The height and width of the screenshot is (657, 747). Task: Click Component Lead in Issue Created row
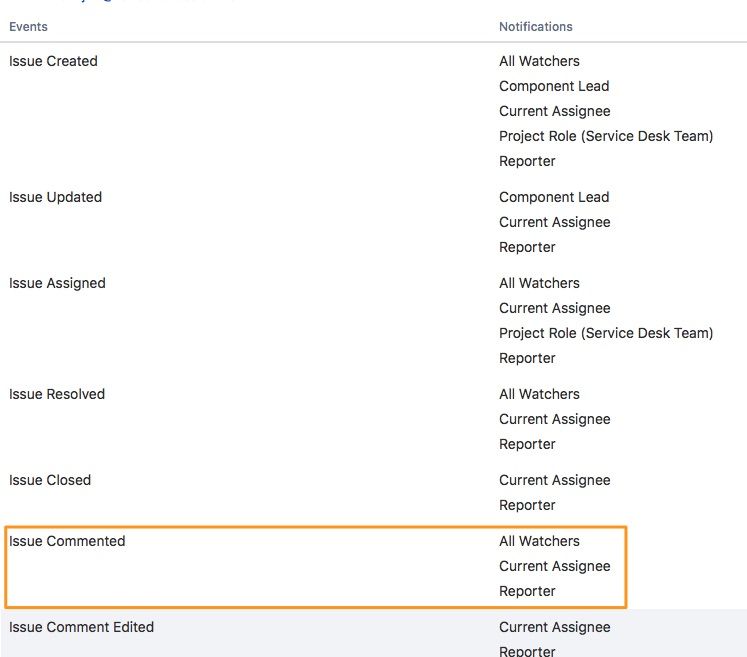554,86
